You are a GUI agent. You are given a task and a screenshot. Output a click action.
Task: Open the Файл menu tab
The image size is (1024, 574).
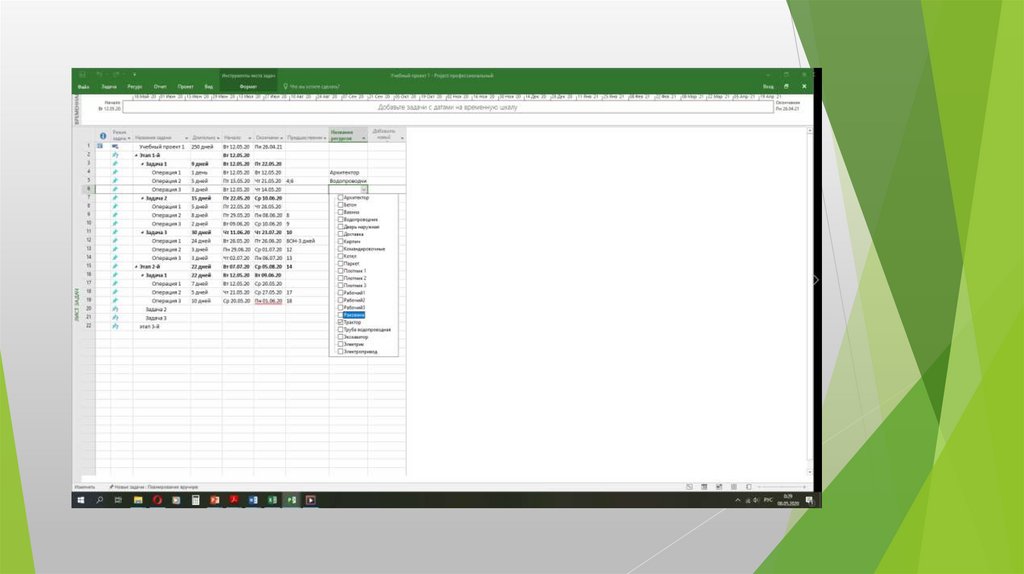[x=84, y=86]
